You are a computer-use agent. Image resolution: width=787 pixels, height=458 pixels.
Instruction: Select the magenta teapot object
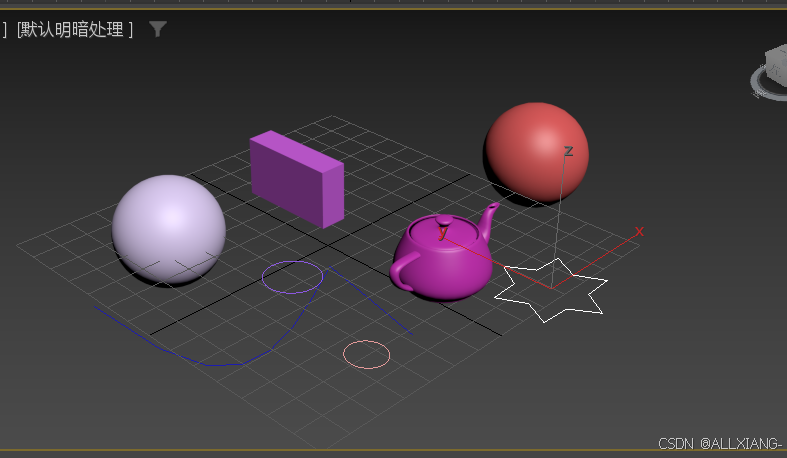click(444, 252)
